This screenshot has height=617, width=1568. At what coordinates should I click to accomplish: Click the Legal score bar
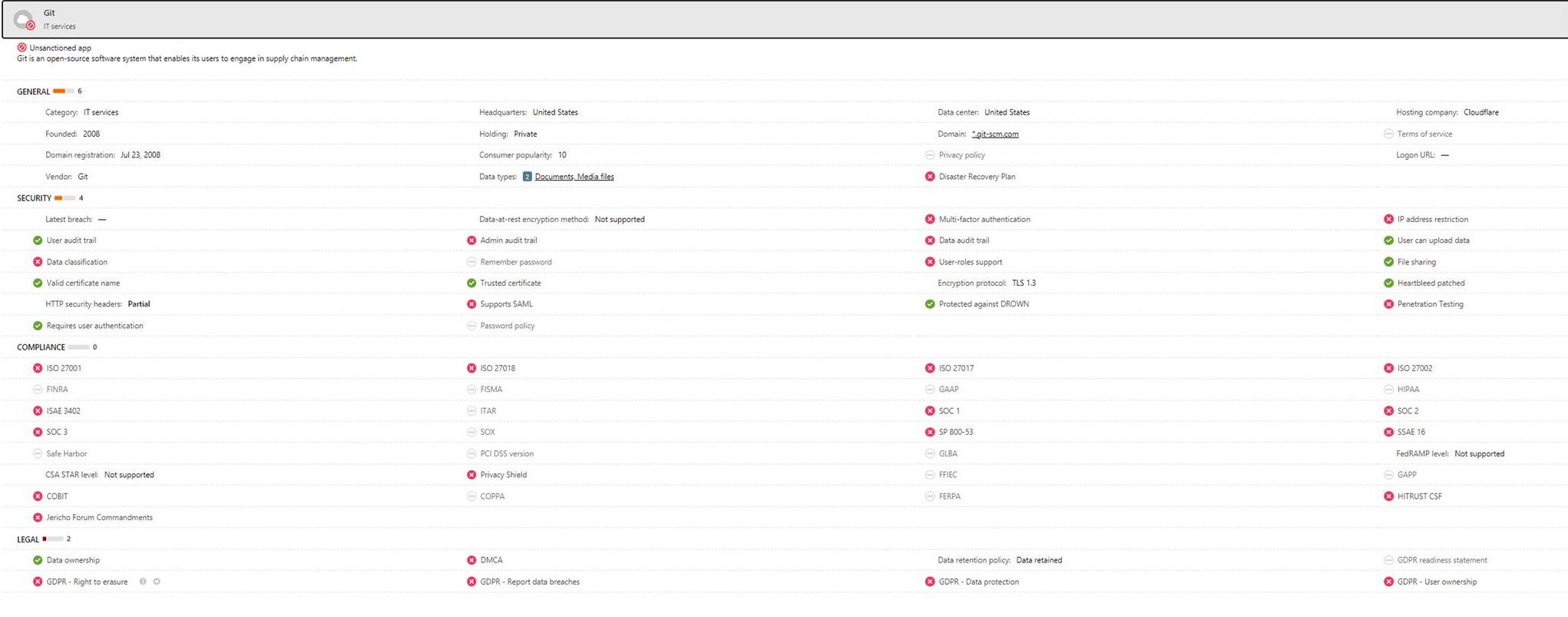click(x=52, y=539)
